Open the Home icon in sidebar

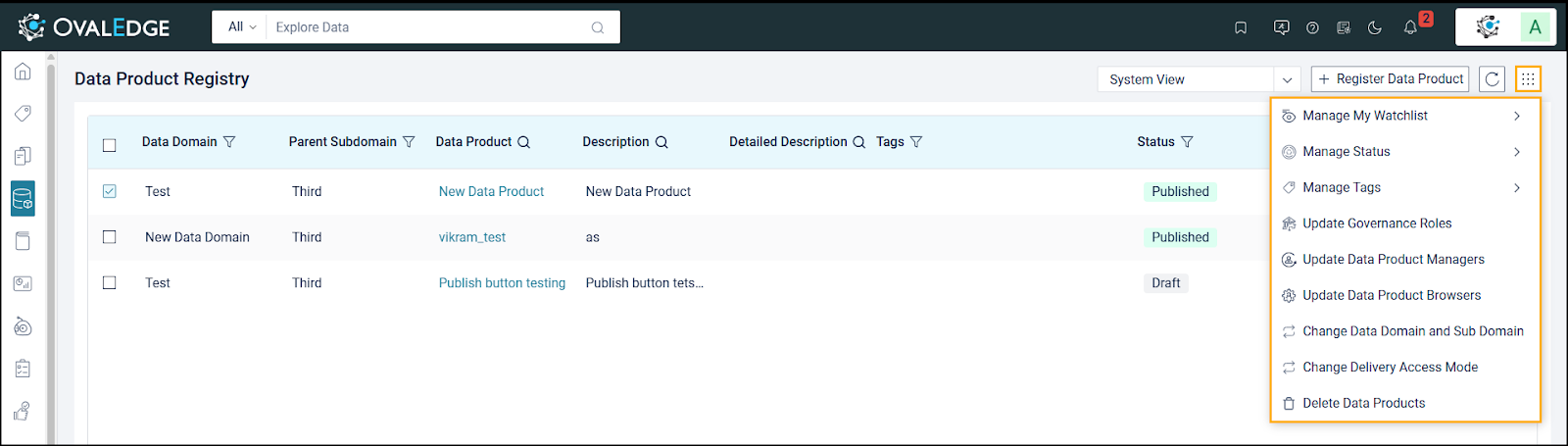23,72
